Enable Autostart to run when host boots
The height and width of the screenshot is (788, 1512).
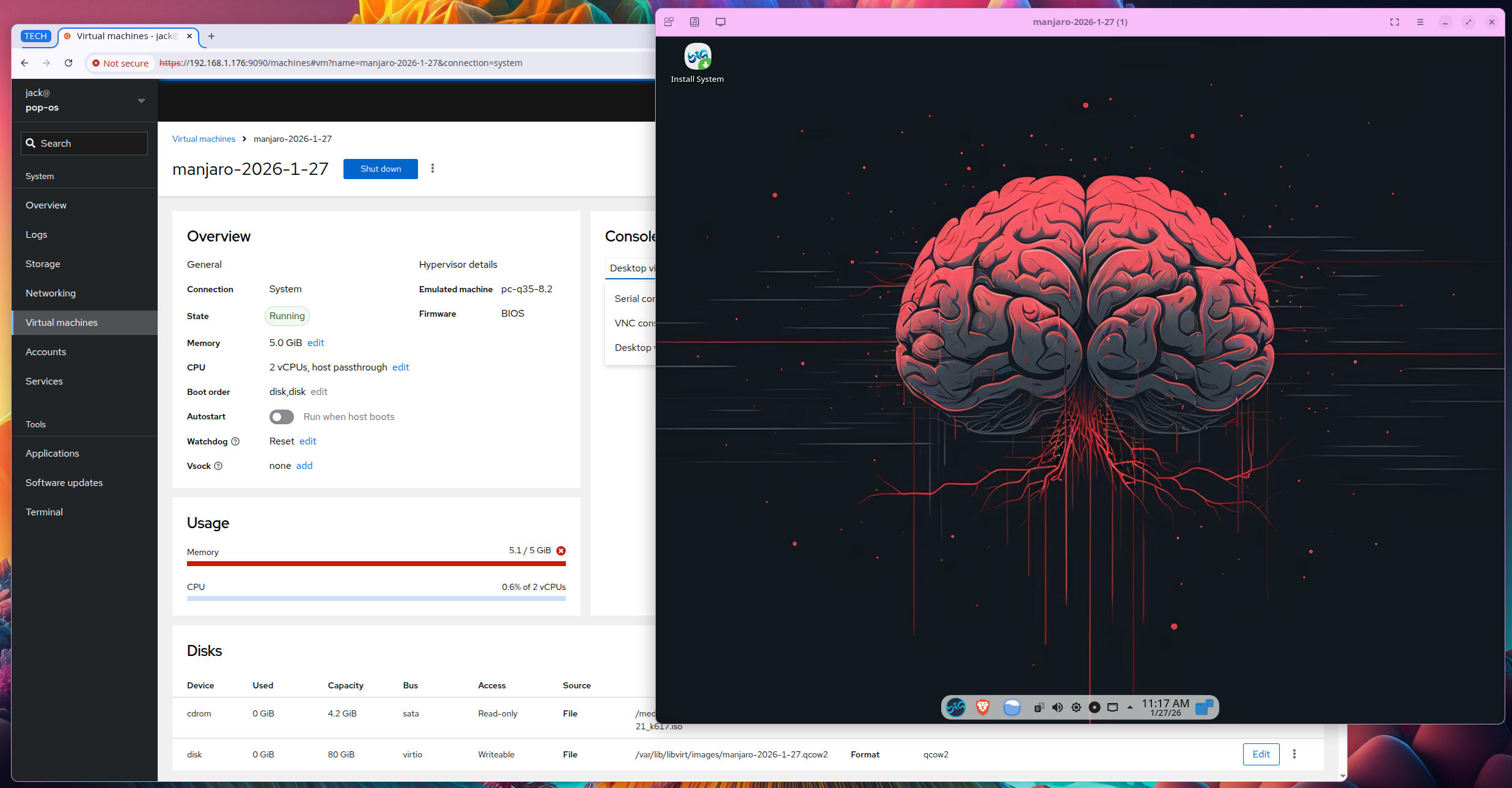pos(281,416)
